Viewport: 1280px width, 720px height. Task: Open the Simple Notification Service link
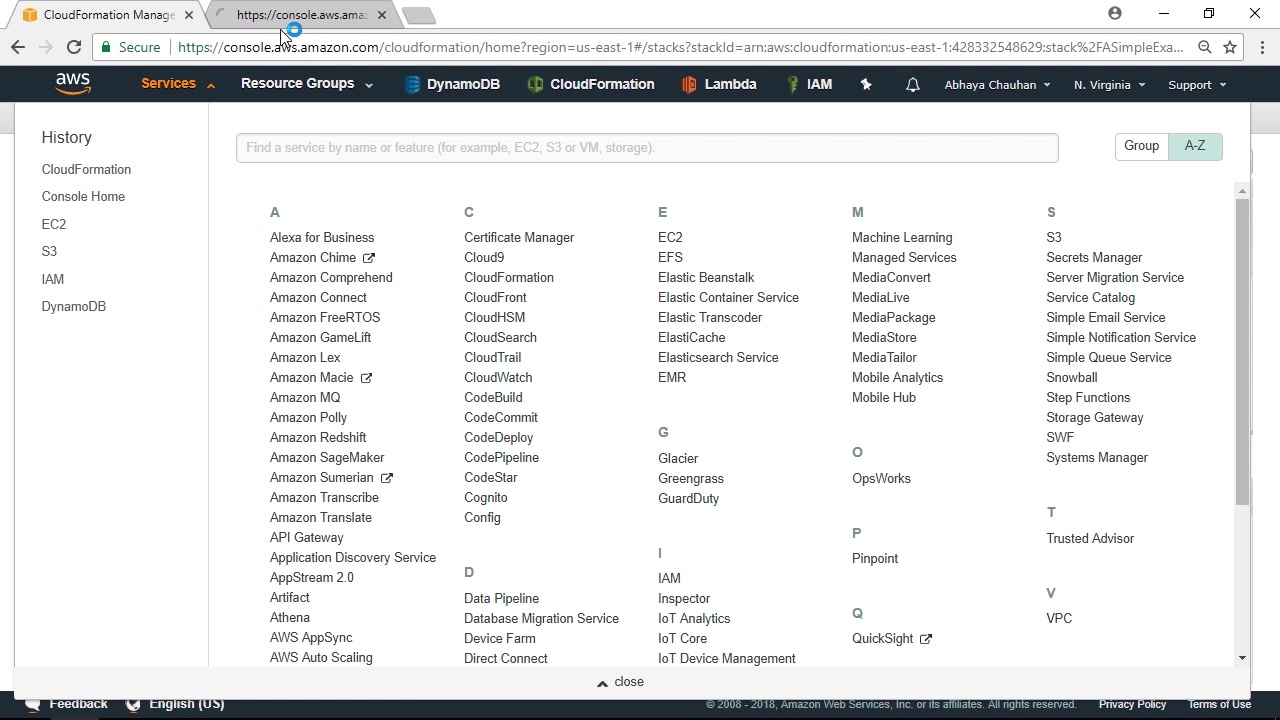[1121, 338]
